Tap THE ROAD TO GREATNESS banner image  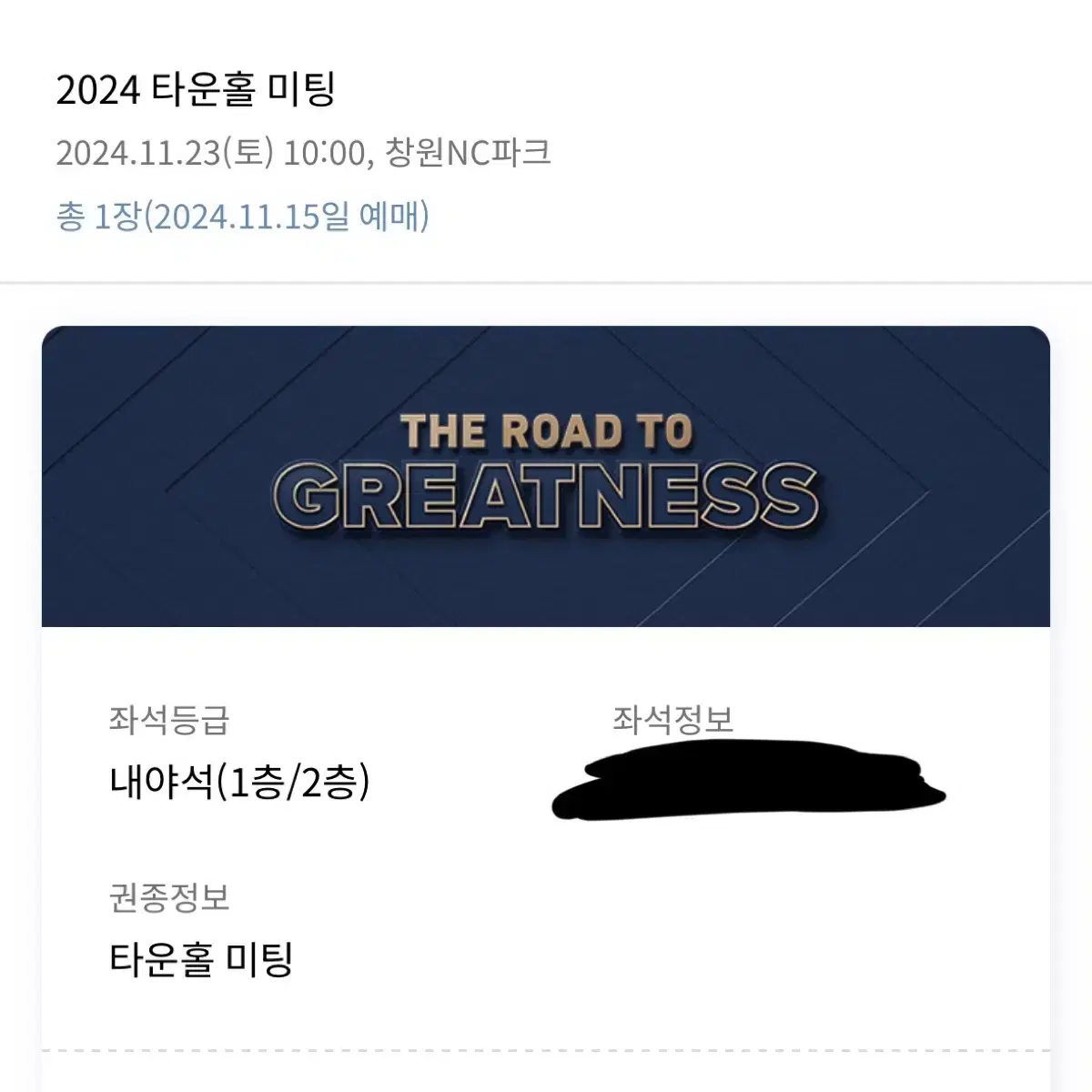click(546, 476)
